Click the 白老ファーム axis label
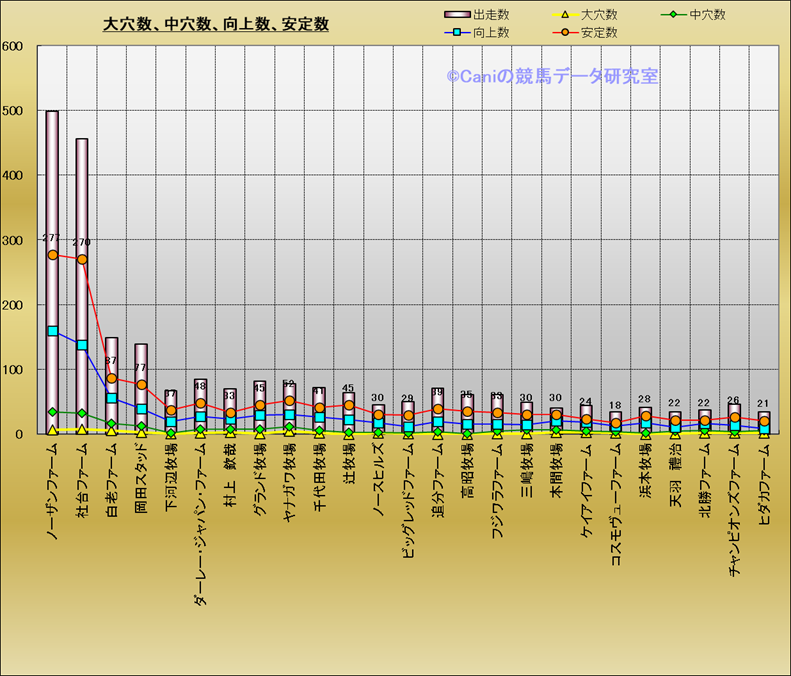The image size is (791, 676). (x=111, y=482)
